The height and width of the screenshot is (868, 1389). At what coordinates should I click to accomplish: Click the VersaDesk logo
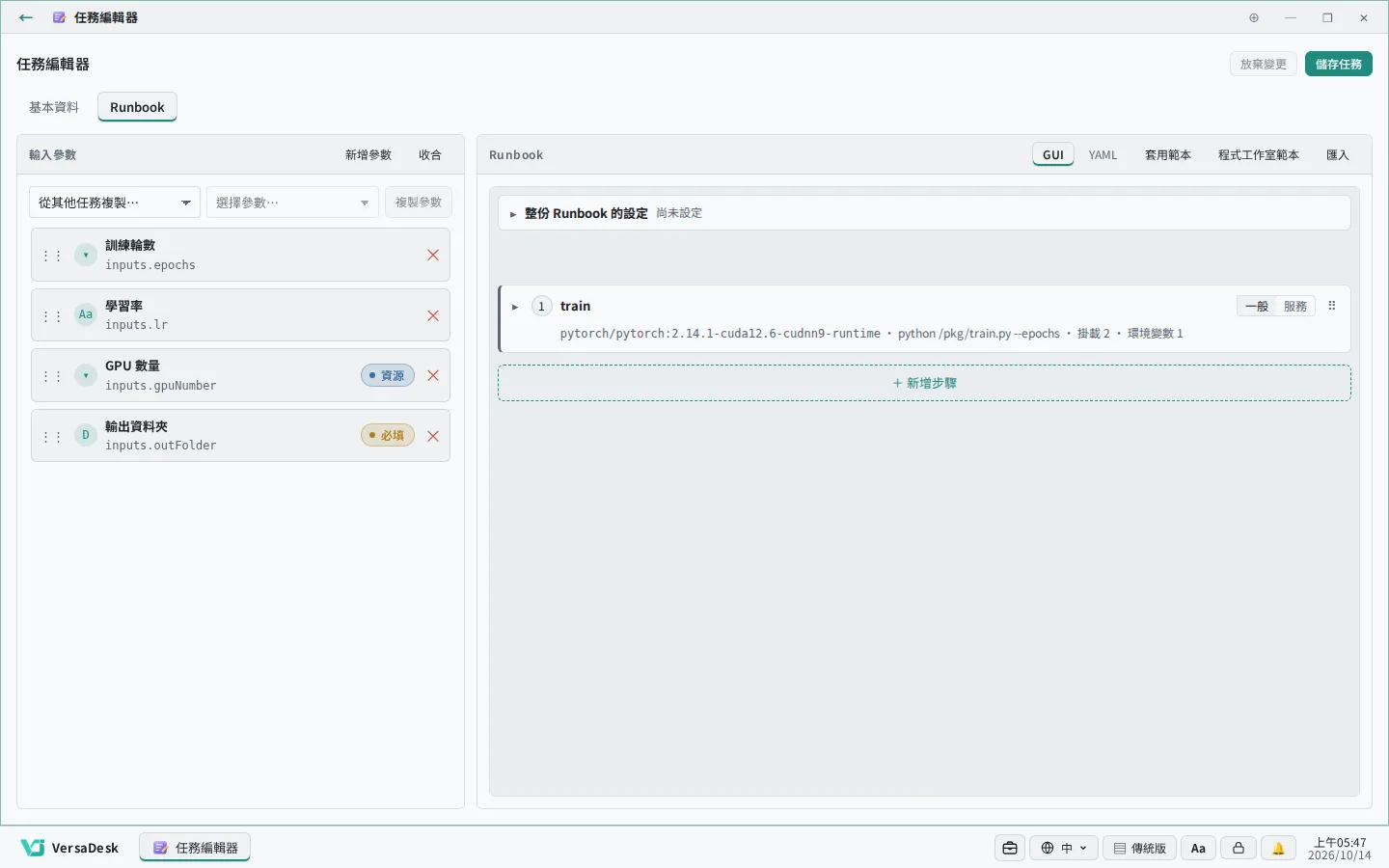[70, 848]
